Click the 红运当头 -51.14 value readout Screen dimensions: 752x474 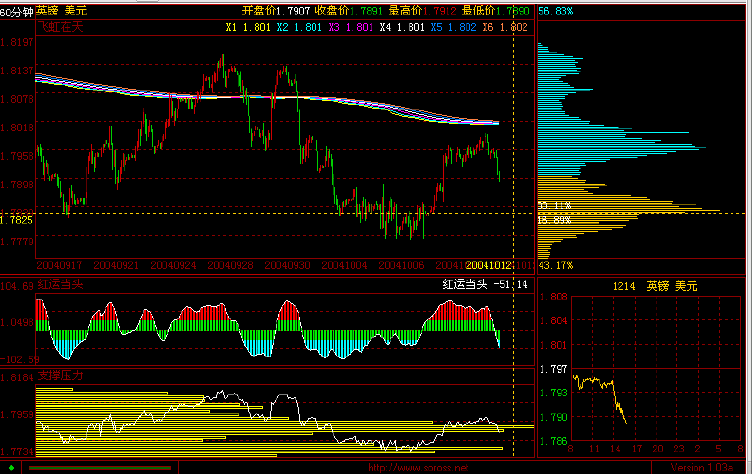(x=485, y=284)
